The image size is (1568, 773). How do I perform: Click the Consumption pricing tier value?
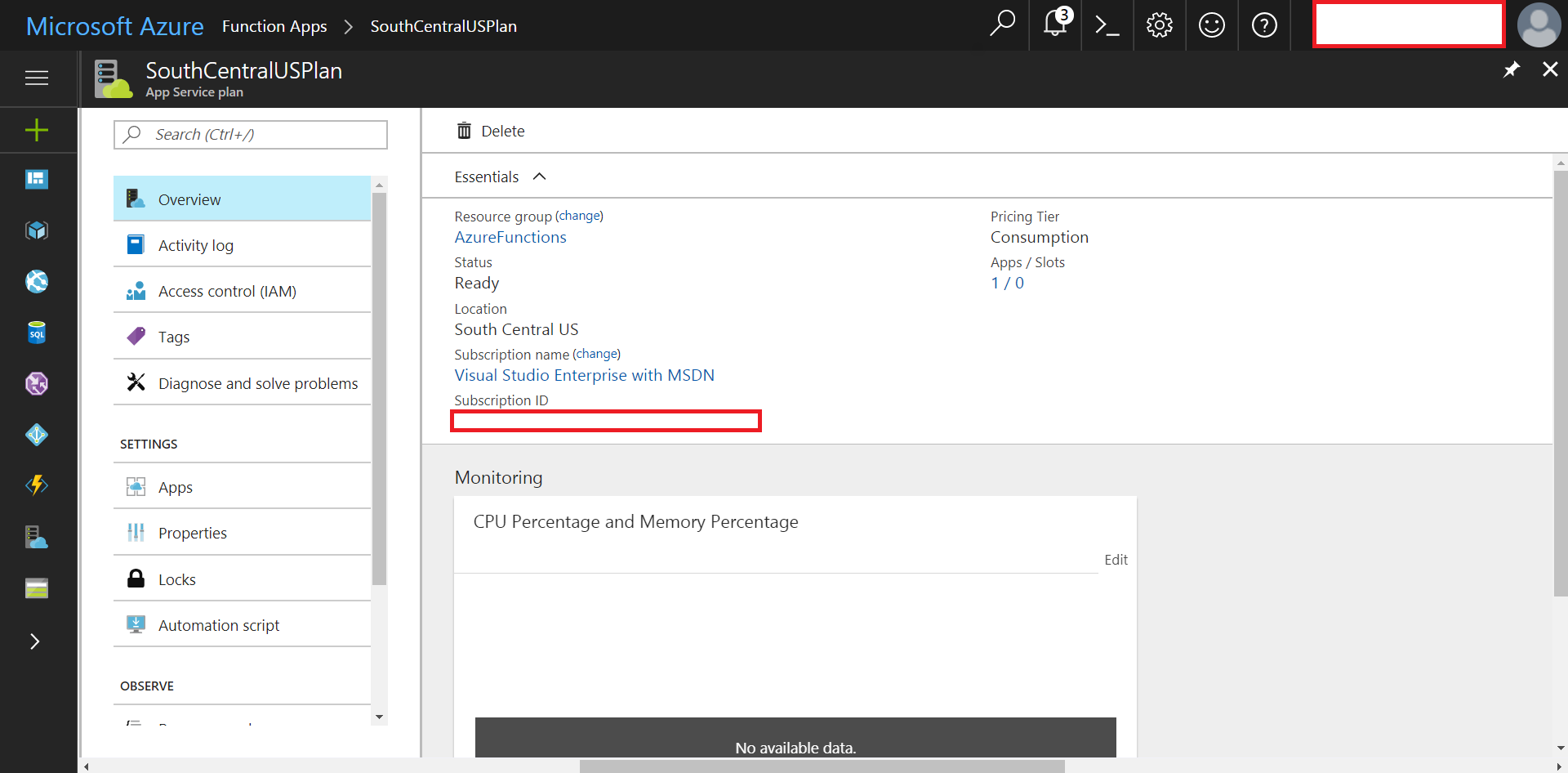(1040, 237)
